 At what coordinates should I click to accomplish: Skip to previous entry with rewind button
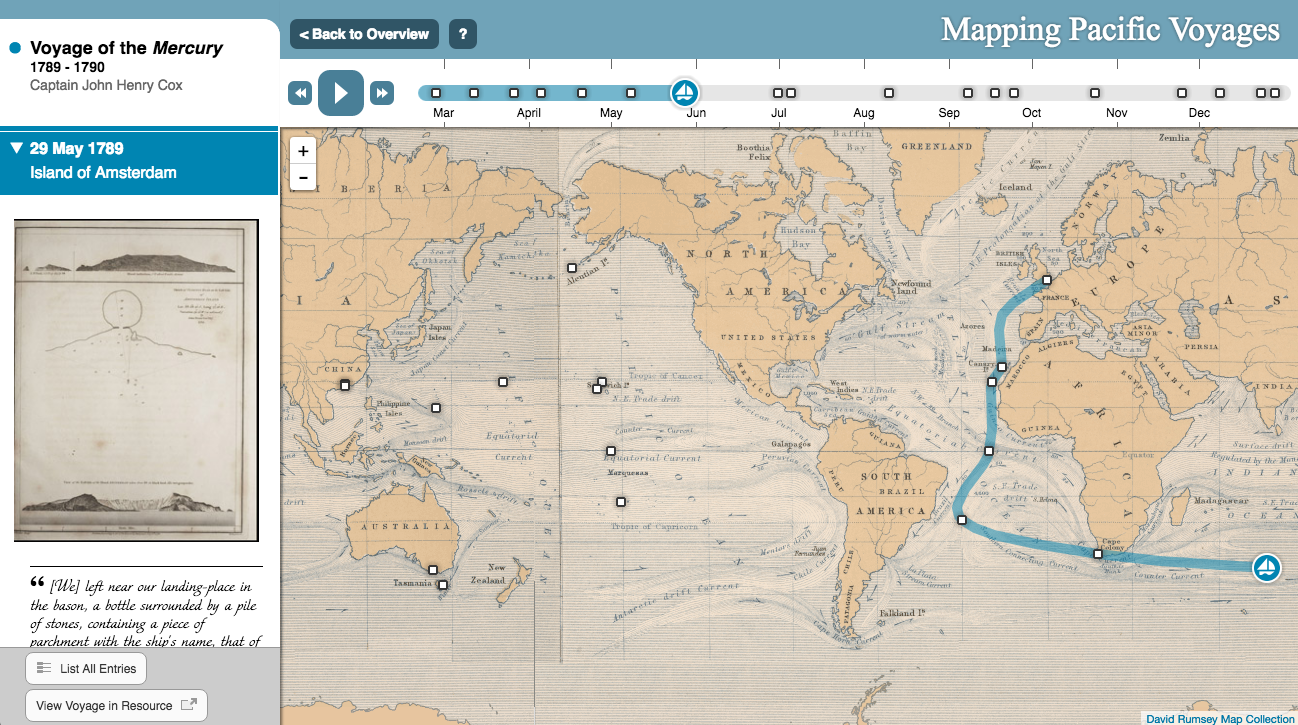pyautogui.click(x=300, y=93)
